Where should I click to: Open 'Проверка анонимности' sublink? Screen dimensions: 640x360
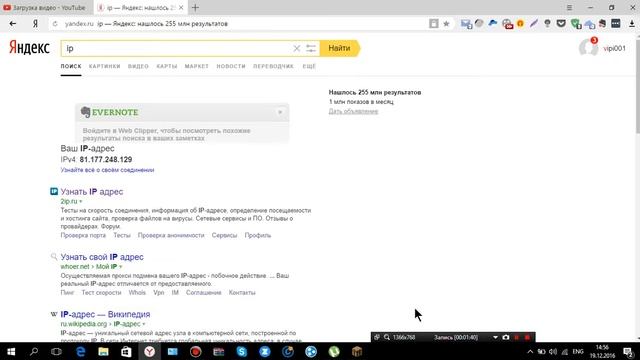click(171, 236)
